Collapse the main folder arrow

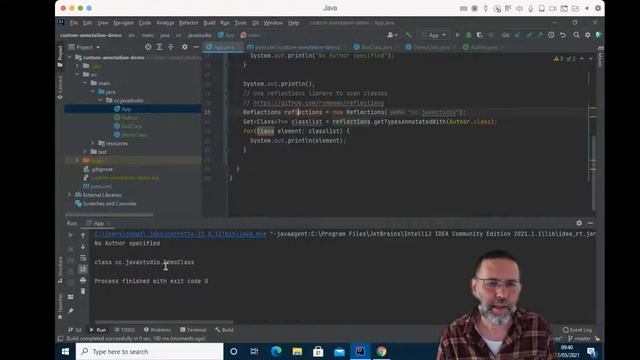85,83
